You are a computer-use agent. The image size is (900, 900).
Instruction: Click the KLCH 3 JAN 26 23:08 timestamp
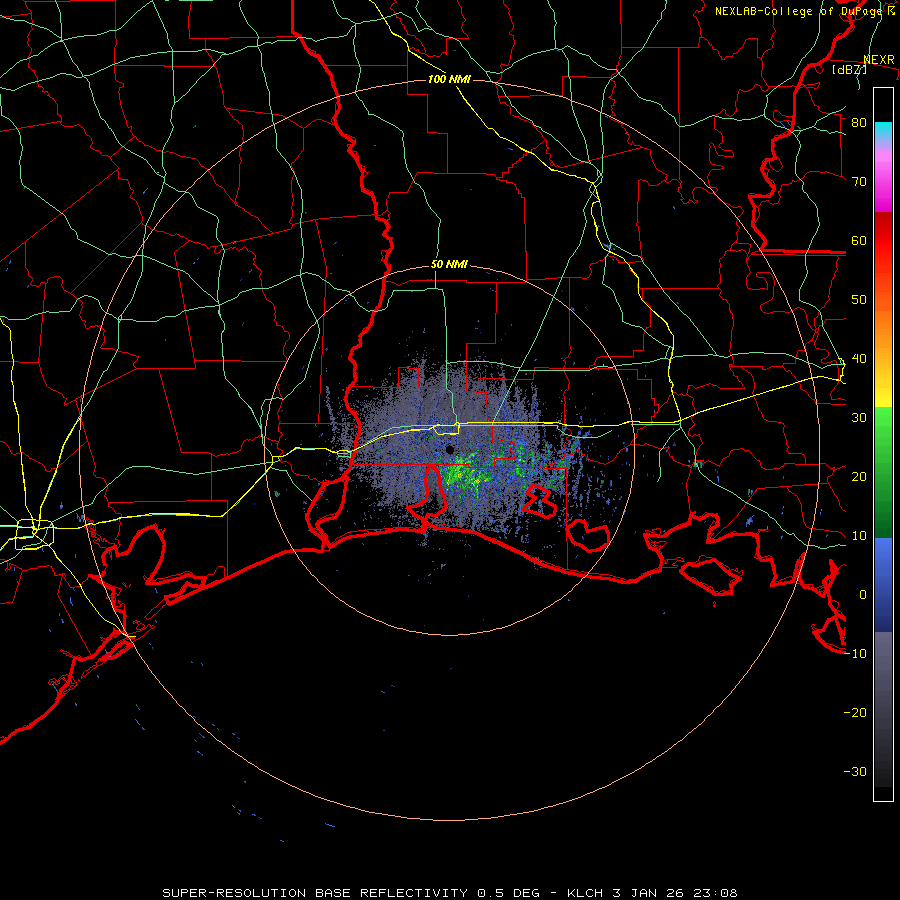[652, 893]
